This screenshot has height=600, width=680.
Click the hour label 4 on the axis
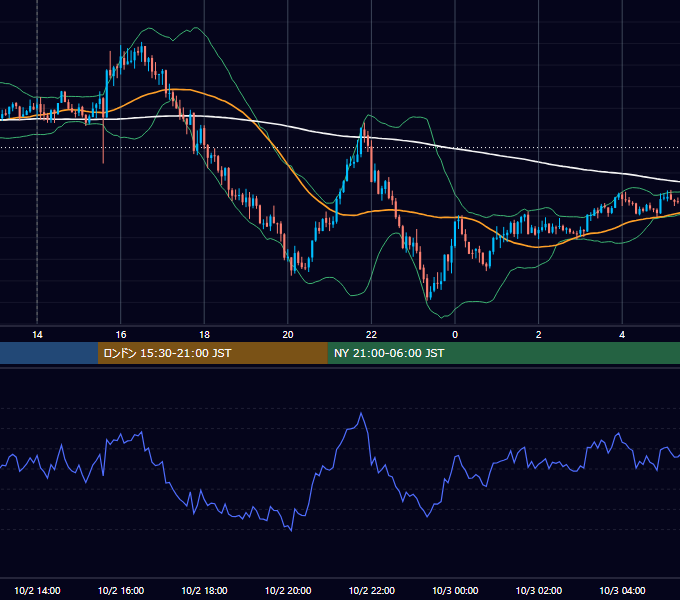click(x=622, y=335)
